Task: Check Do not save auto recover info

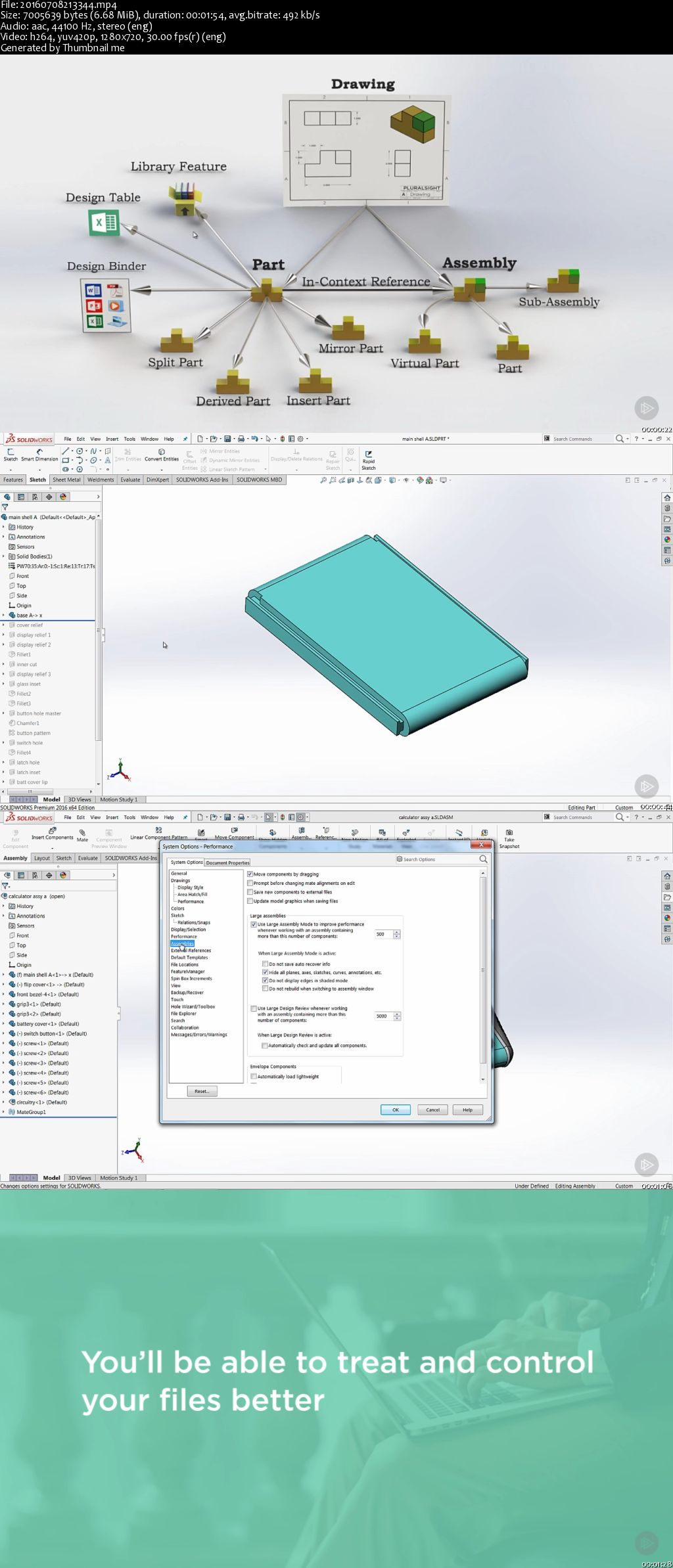Action: [265, 964]
